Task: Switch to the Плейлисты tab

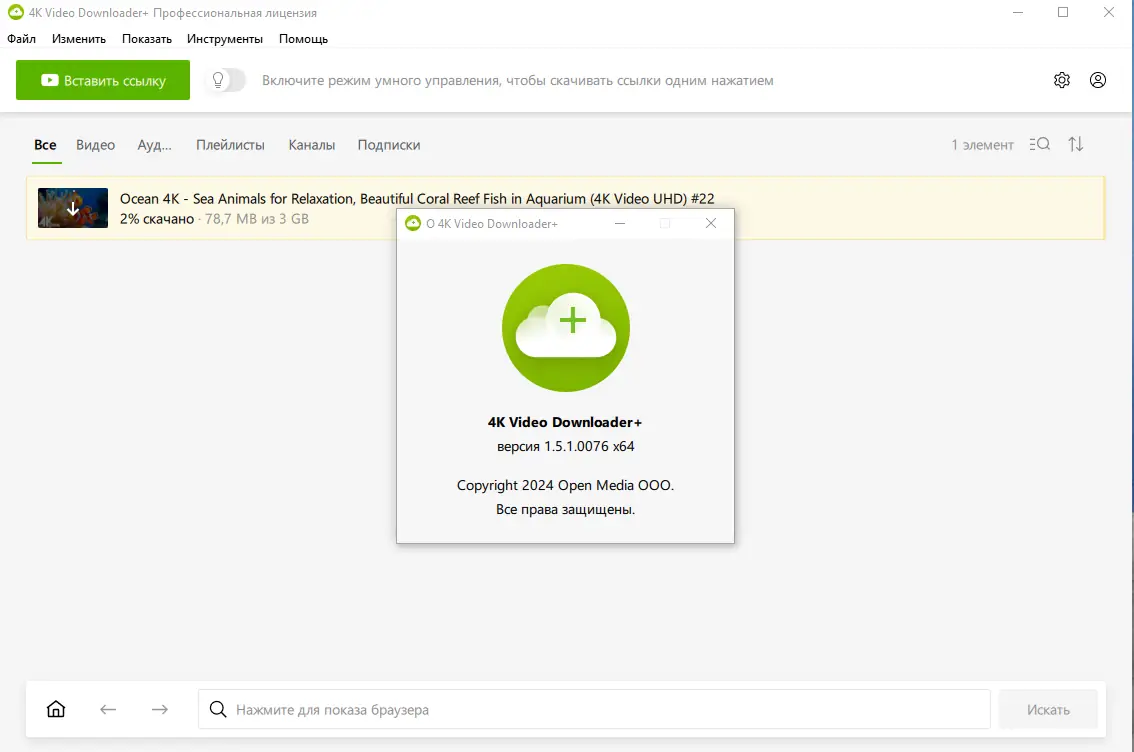Action: (230, 145)
